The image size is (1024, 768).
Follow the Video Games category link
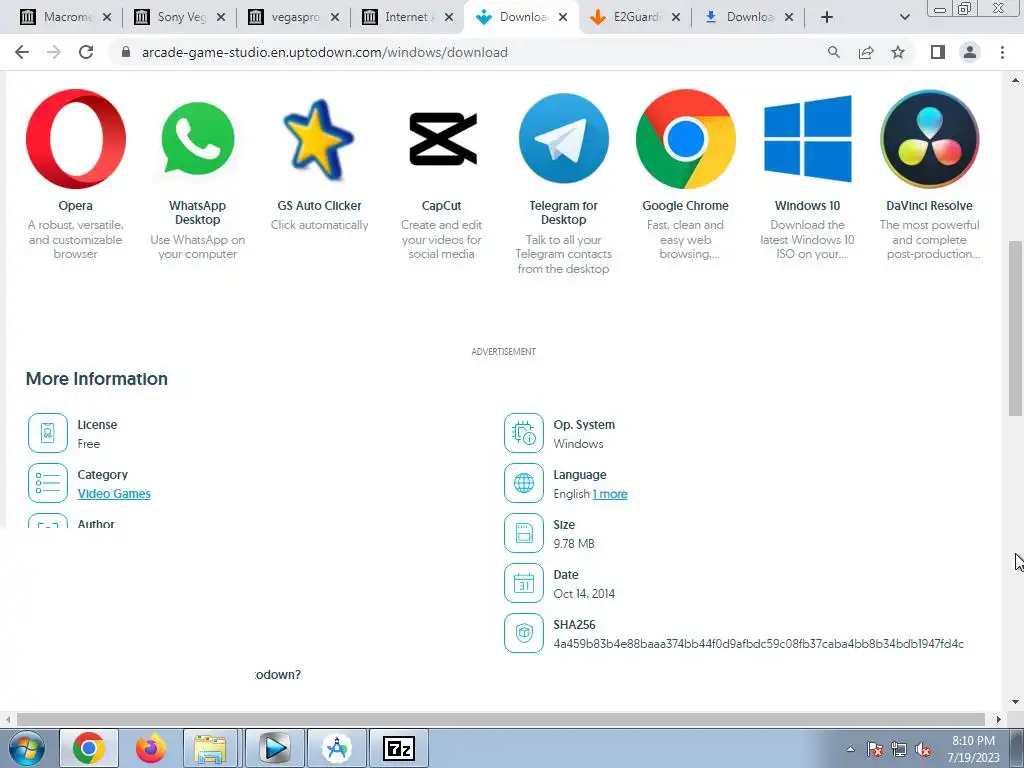coord(114,494)
